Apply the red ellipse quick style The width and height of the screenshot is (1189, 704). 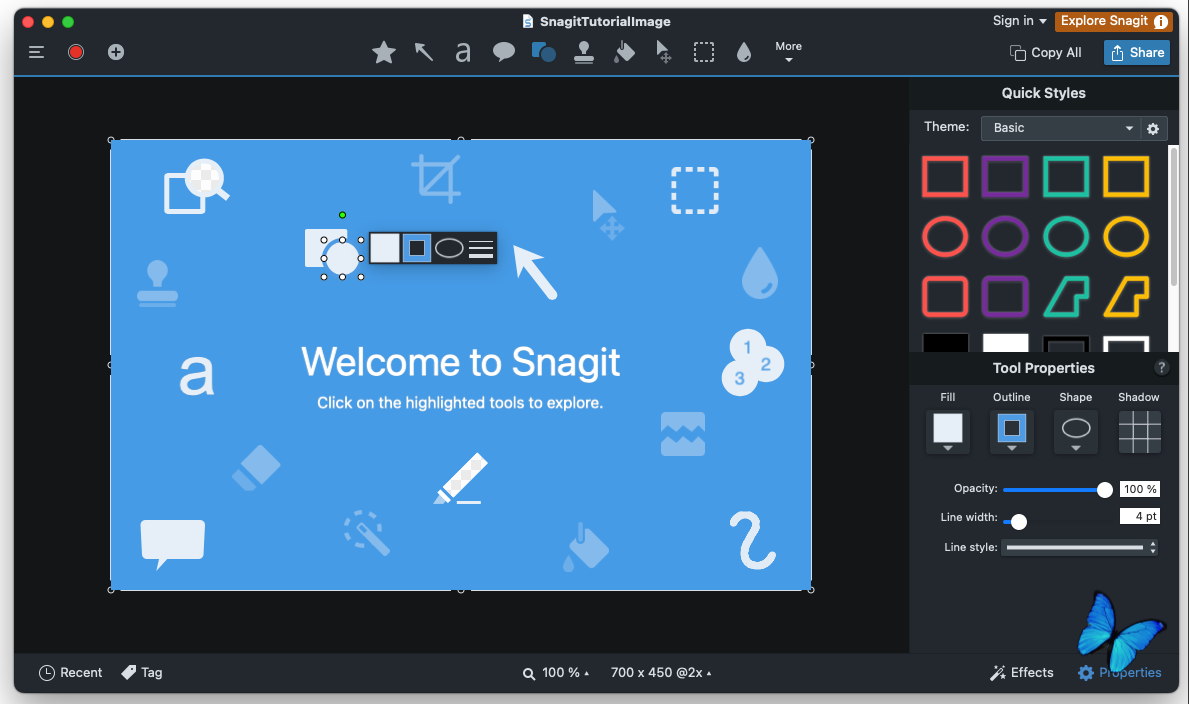pos(945,237)
